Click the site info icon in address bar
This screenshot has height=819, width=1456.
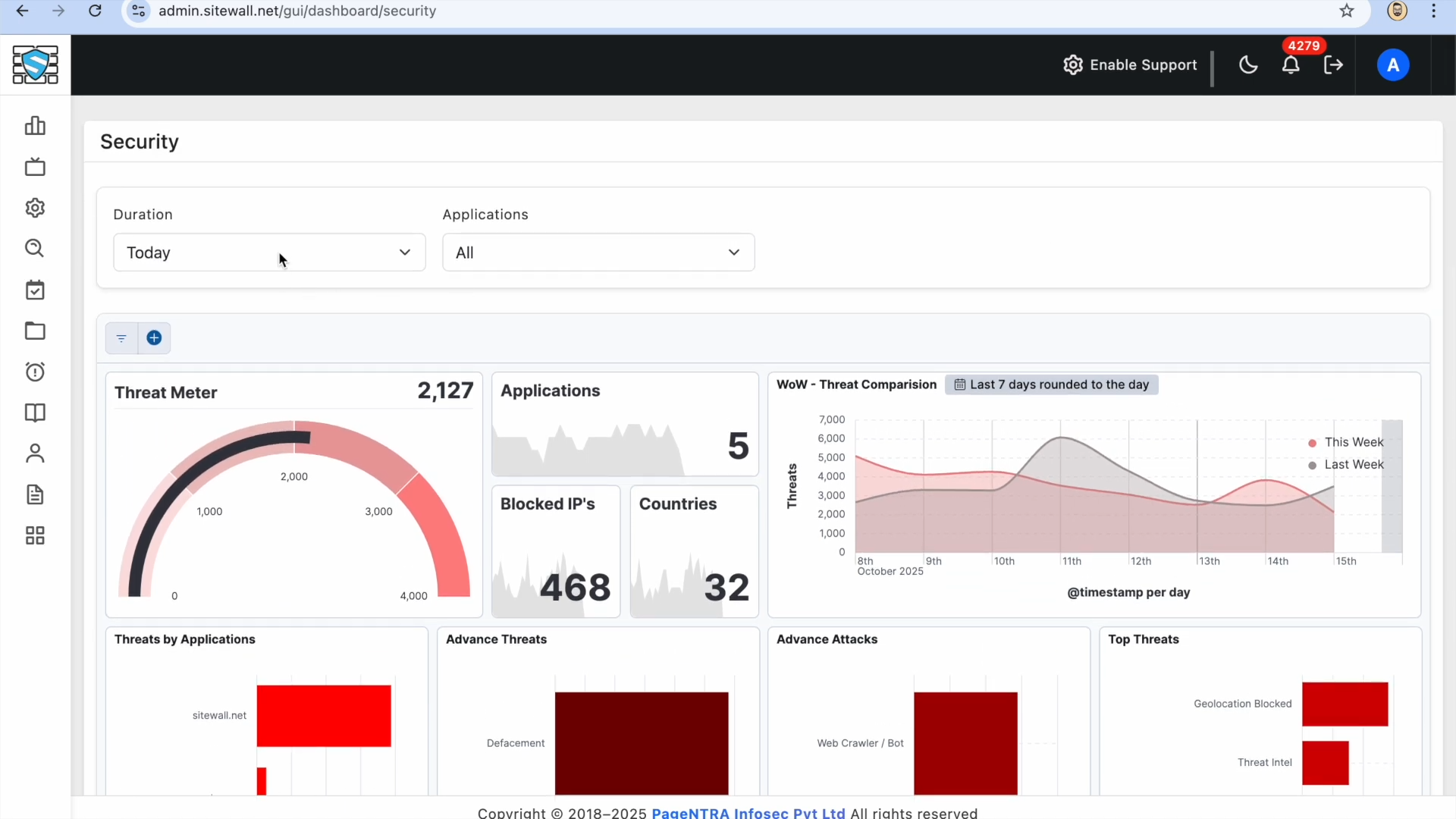coord(139,11)
